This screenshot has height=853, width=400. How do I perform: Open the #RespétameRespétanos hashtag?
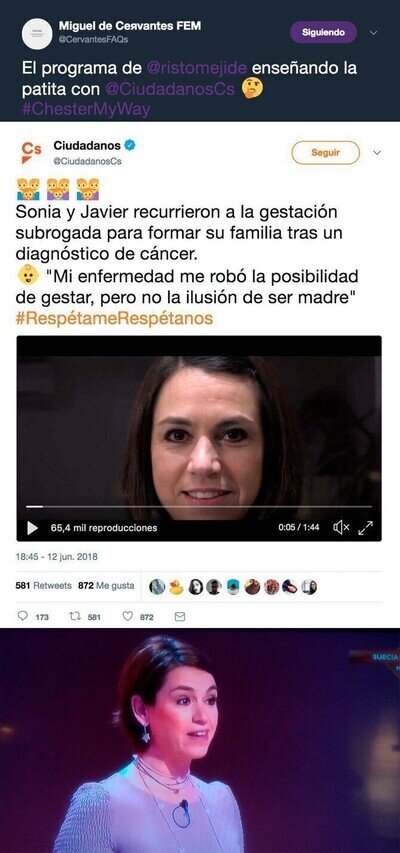click(x=114, y=318)
